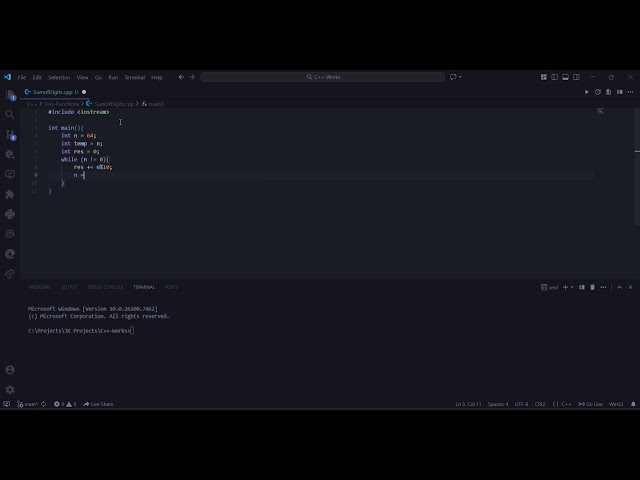The width and height of the screenshot is (640, 480).
Task: Kill terminal with trash icon
Action: [593, 287]
